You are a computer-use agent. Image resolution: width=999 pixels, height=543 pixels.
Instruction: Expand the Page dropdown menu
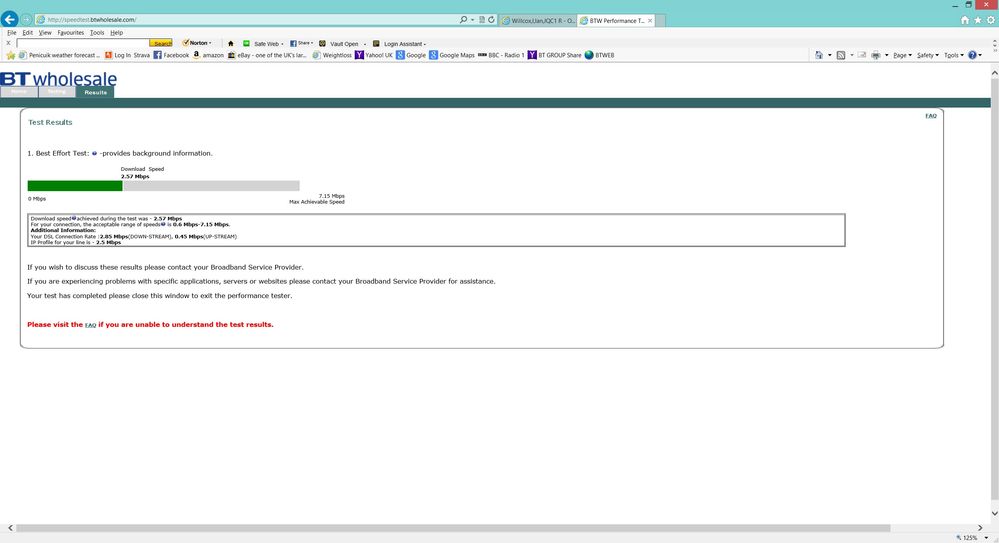(902, 55)
